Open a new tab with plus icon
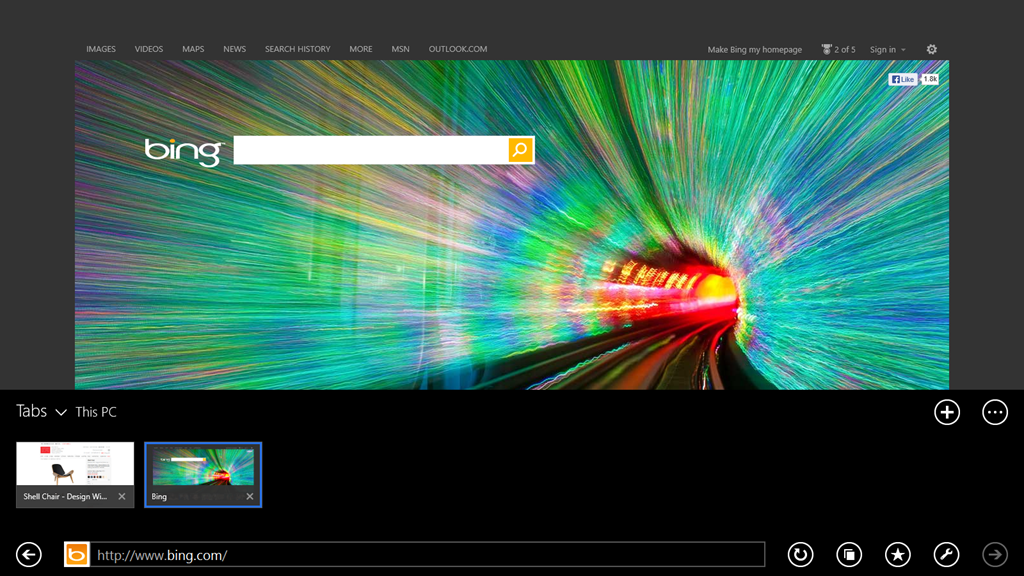 946,412
